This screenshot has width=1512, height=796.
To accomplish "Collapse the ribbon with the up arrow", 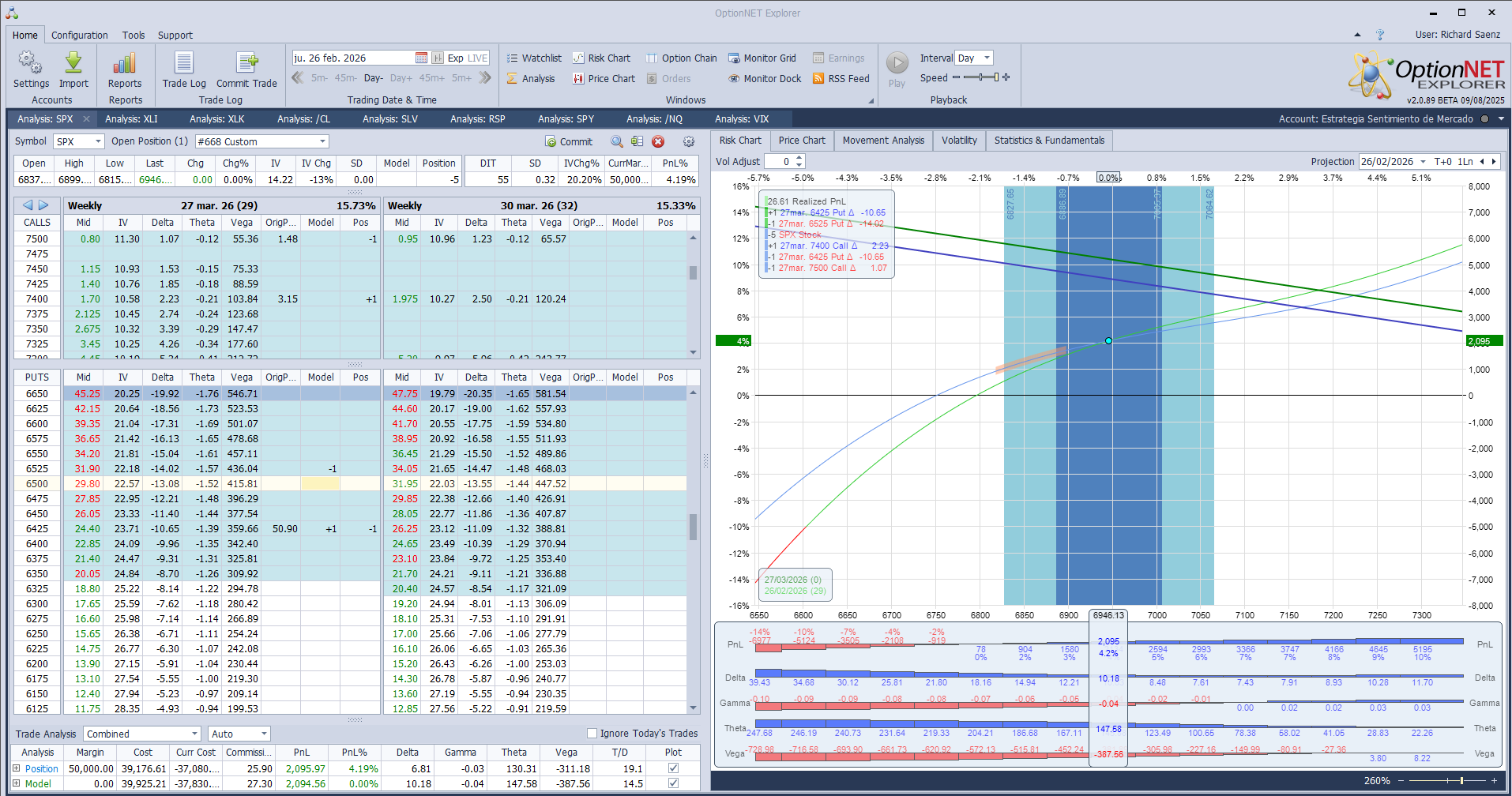I will [1357, 35].
